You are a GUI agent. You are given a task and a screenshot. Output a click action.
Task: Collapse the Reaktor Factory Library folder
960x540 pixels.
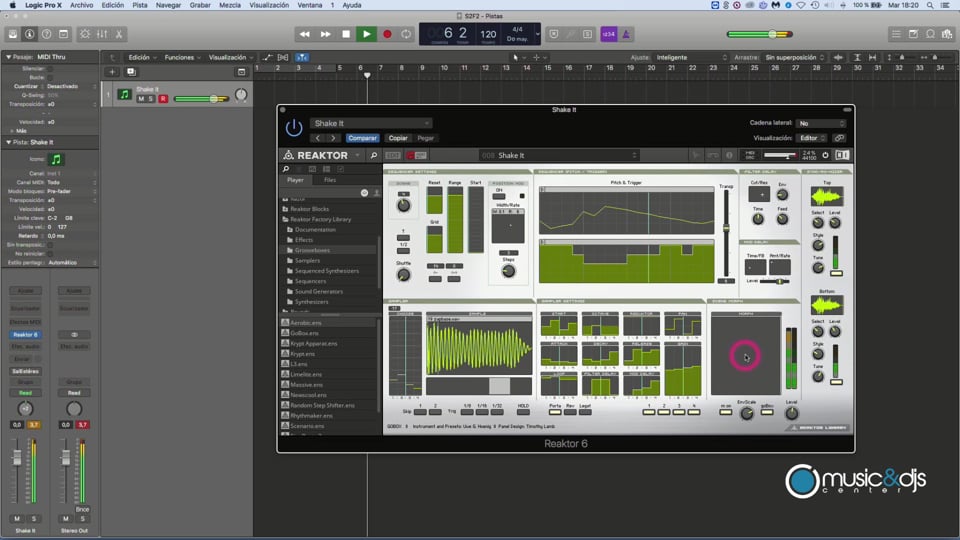[321, 219]
